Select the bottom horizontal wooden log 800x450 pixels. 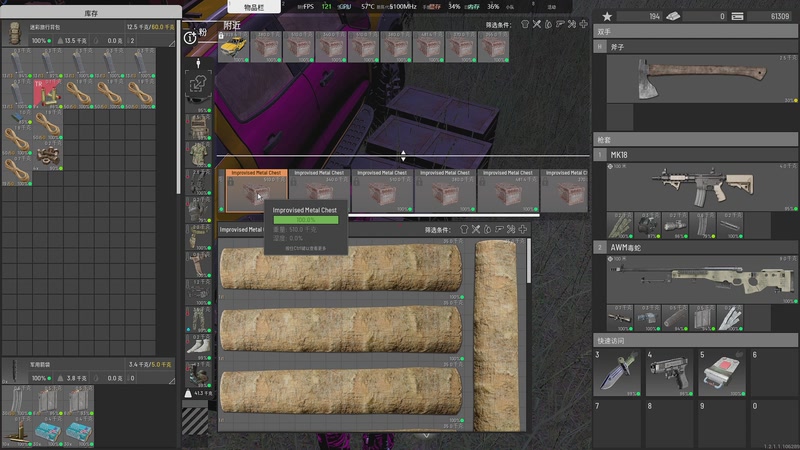tap(341, 391)
